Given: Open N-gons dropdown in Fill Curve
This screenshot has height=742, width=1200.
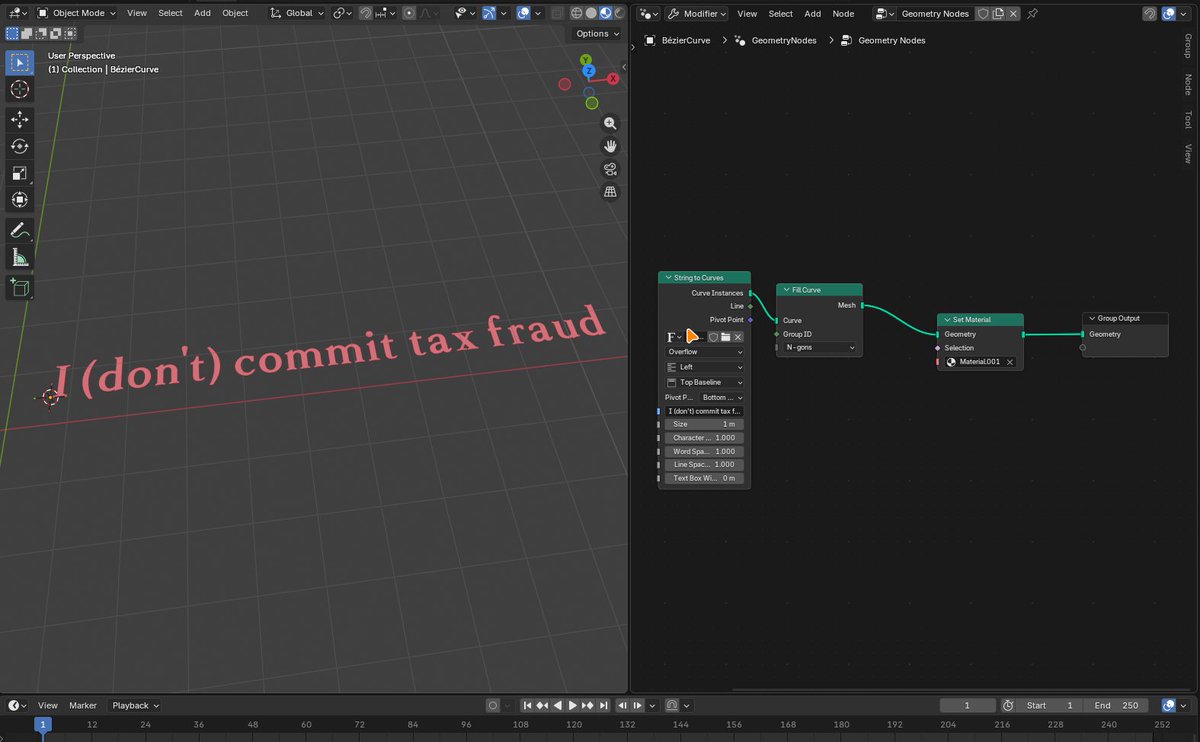Looking at the screenshot, I should point(820,347).
